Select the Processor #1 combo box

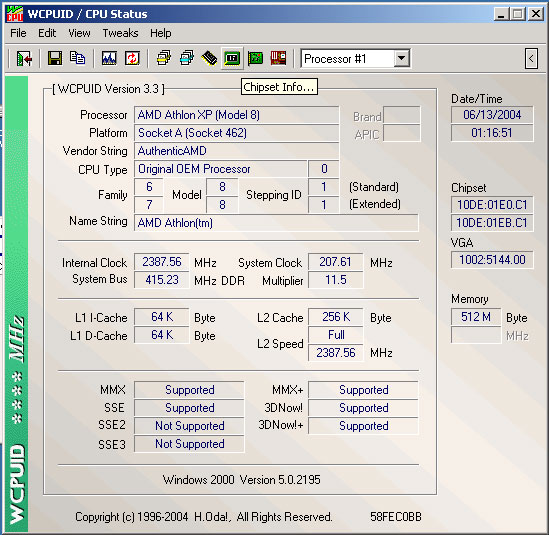click(355, 58)
